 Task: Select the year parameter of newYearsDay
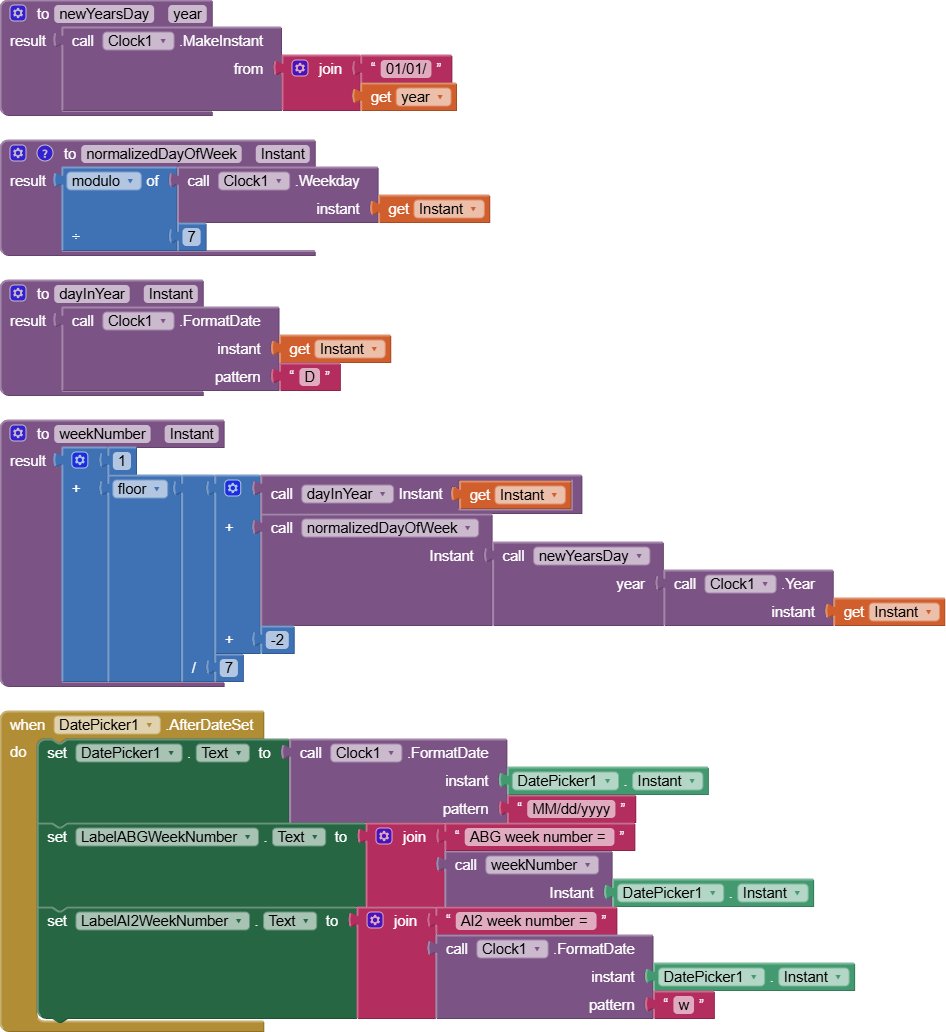[187, 14]
